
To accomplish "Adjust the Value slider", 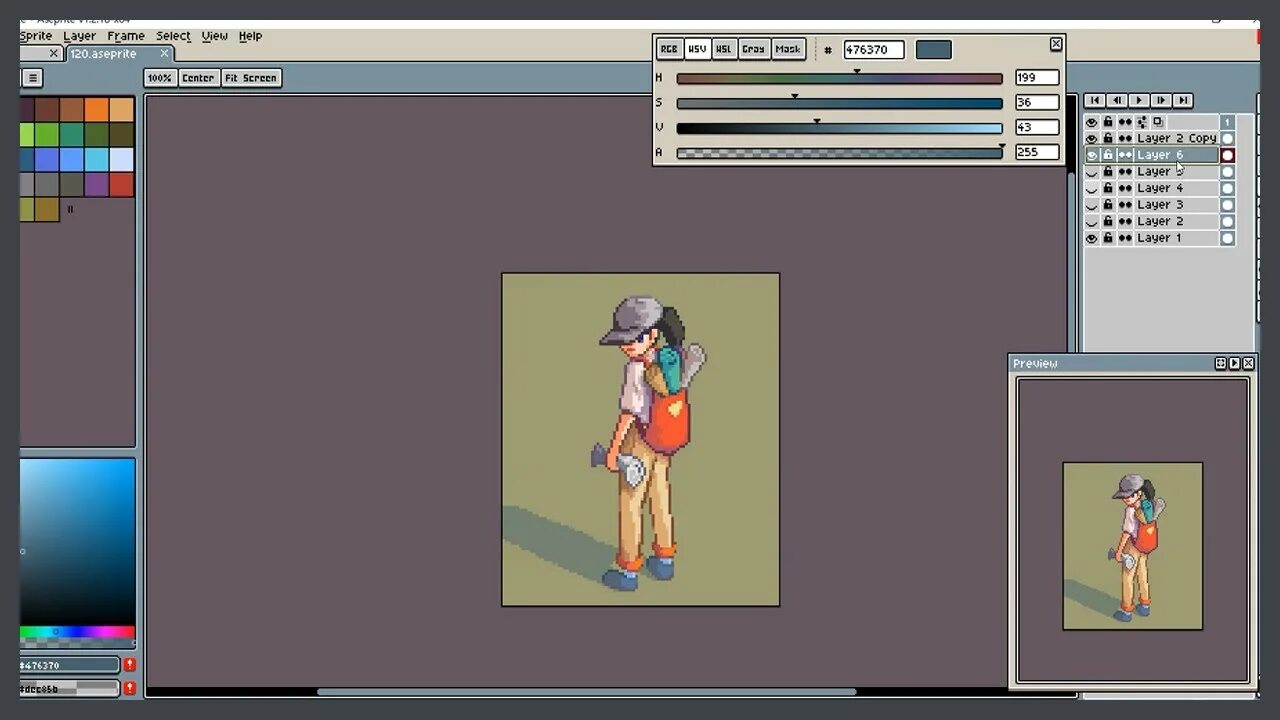I will point(839,128).
